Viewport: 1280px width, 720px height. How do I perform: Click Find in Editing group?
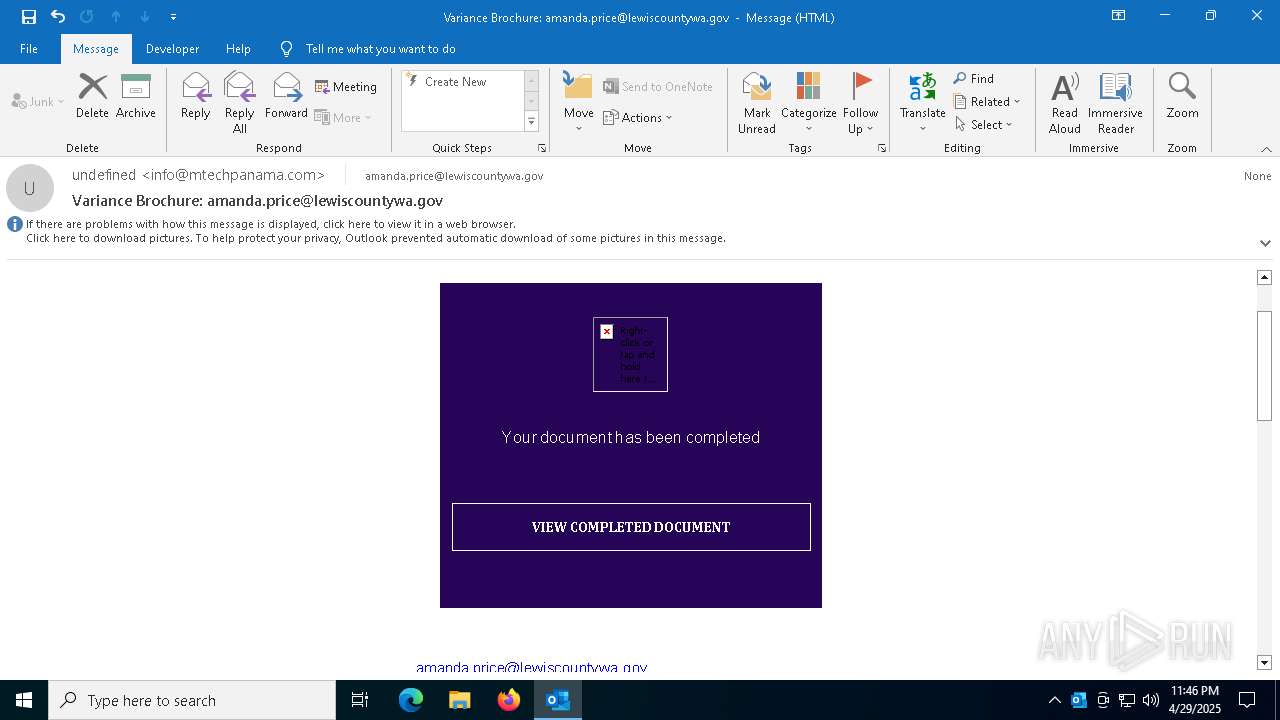point(974,79)
